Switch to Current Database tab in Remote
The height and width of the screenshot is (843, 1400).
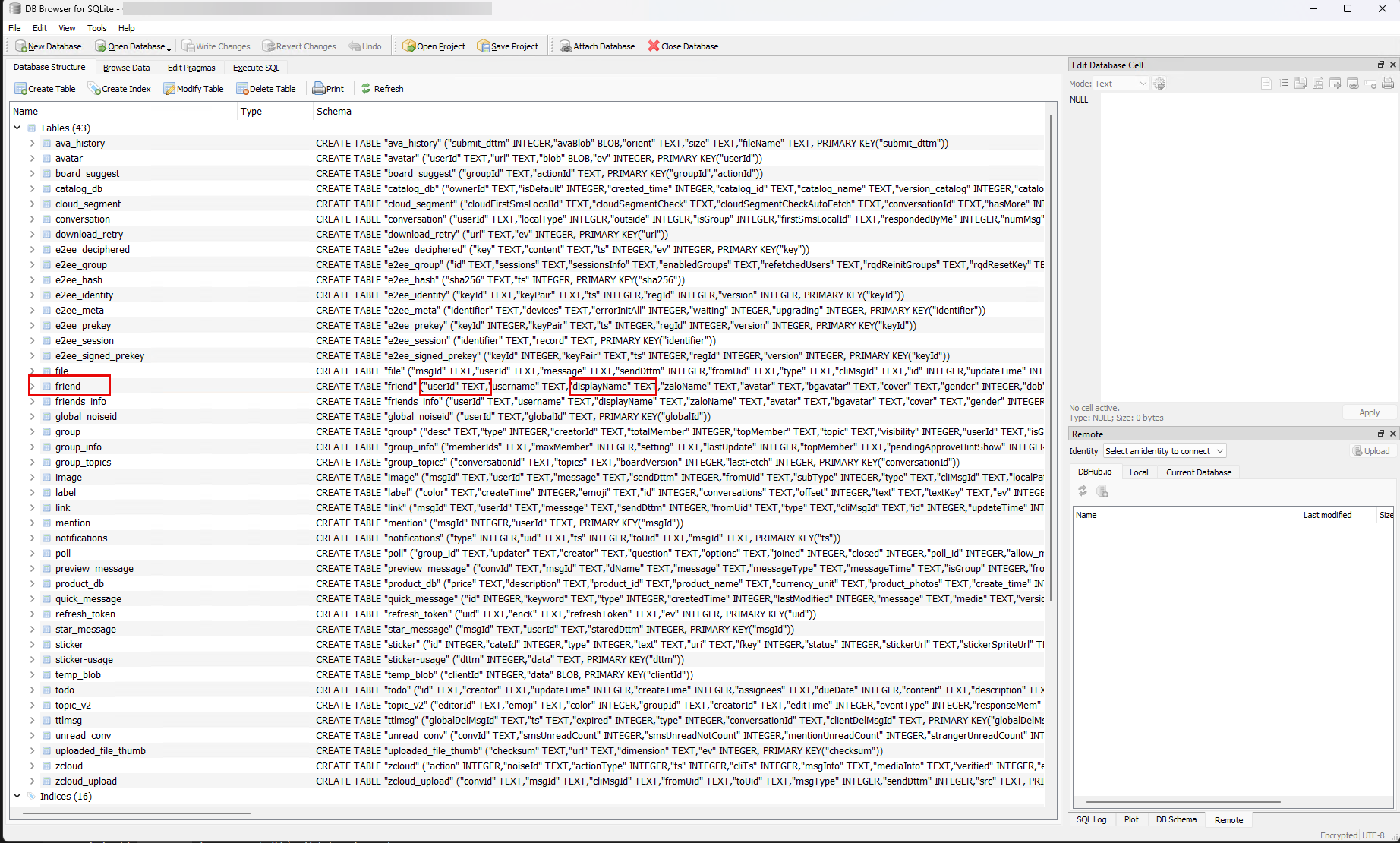(1199, 472)
